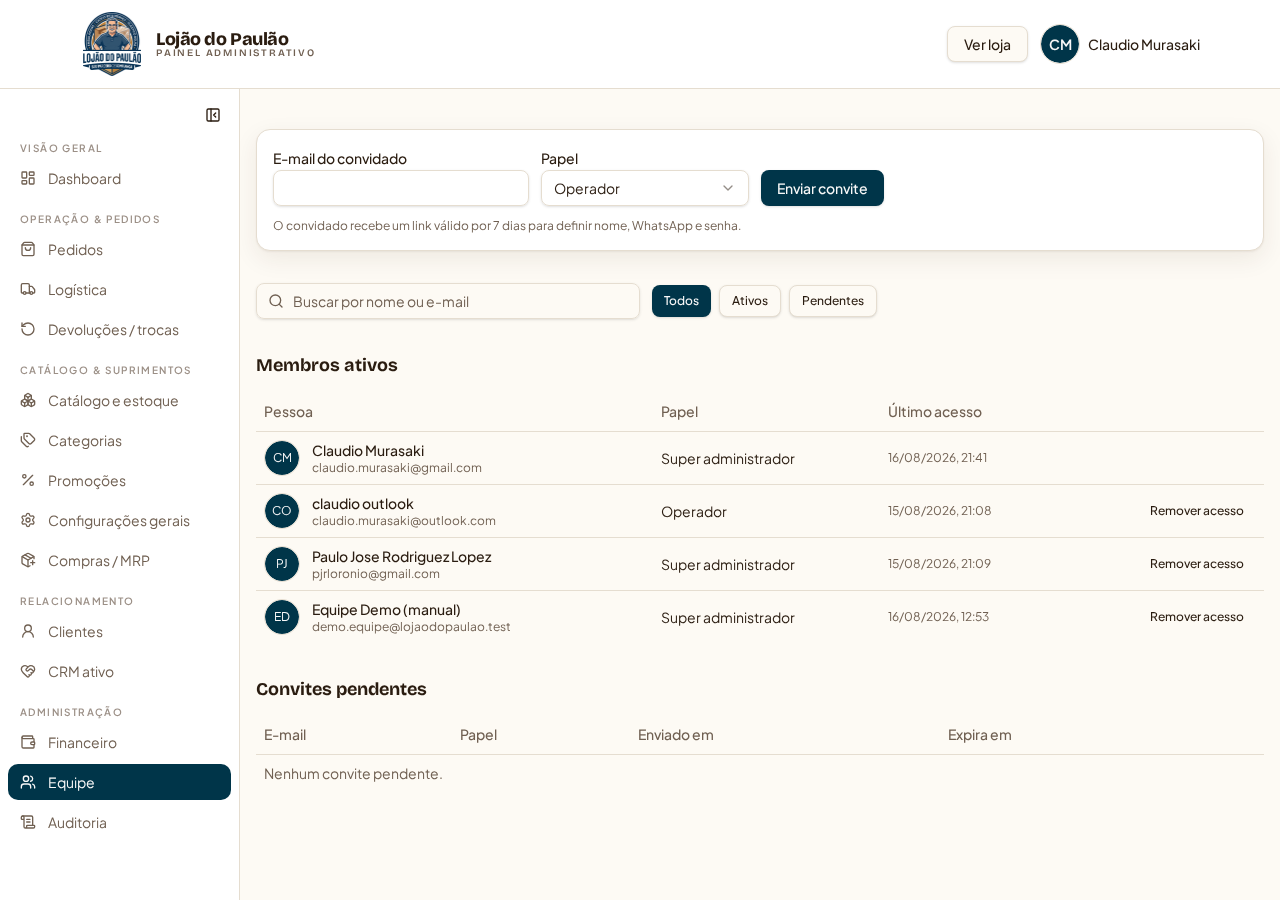Screen dimensions: 1280x900
Task: Click the search magnifier icon
Action: click(x=276, y=301)
